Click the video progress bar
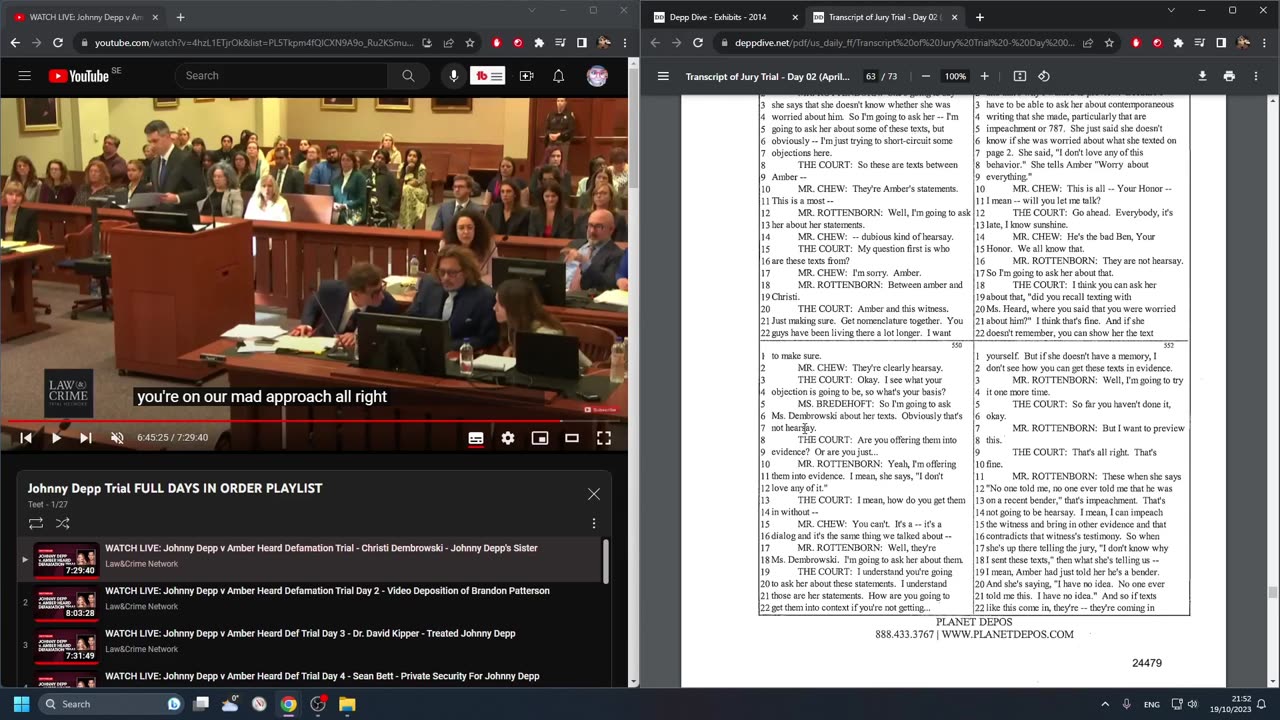 click(314, 421)
